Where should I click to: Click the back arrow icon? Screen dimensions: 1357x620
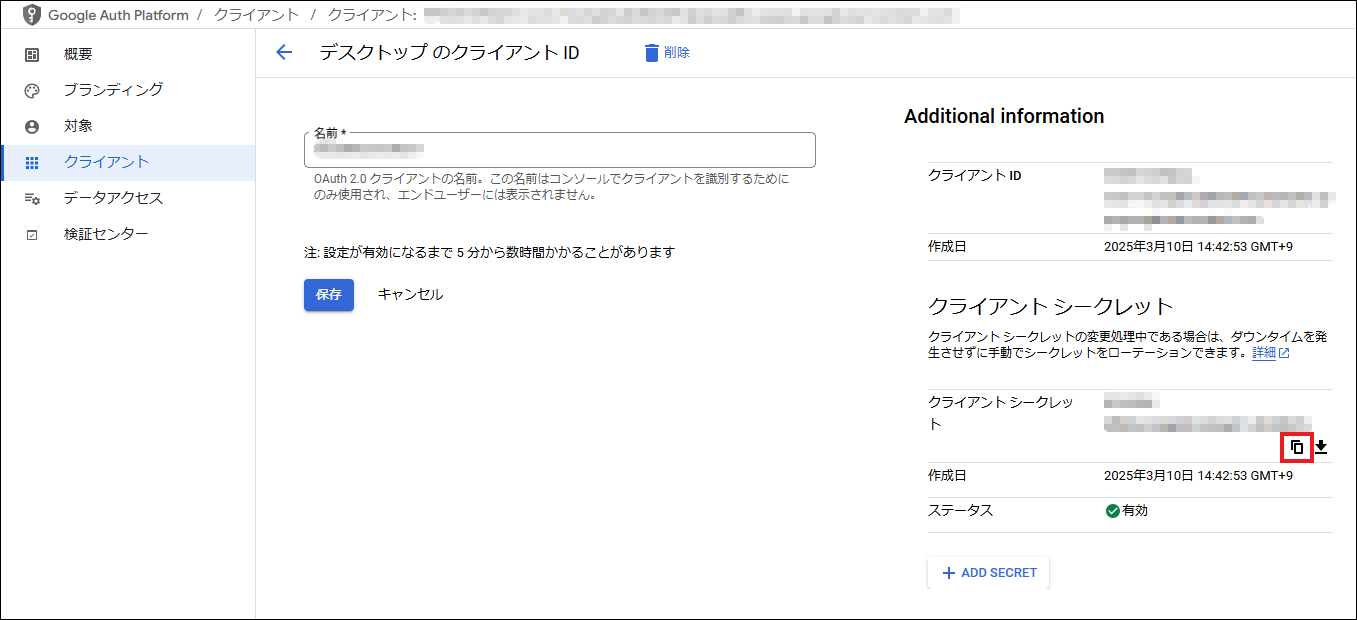click(x=284, y=53)
